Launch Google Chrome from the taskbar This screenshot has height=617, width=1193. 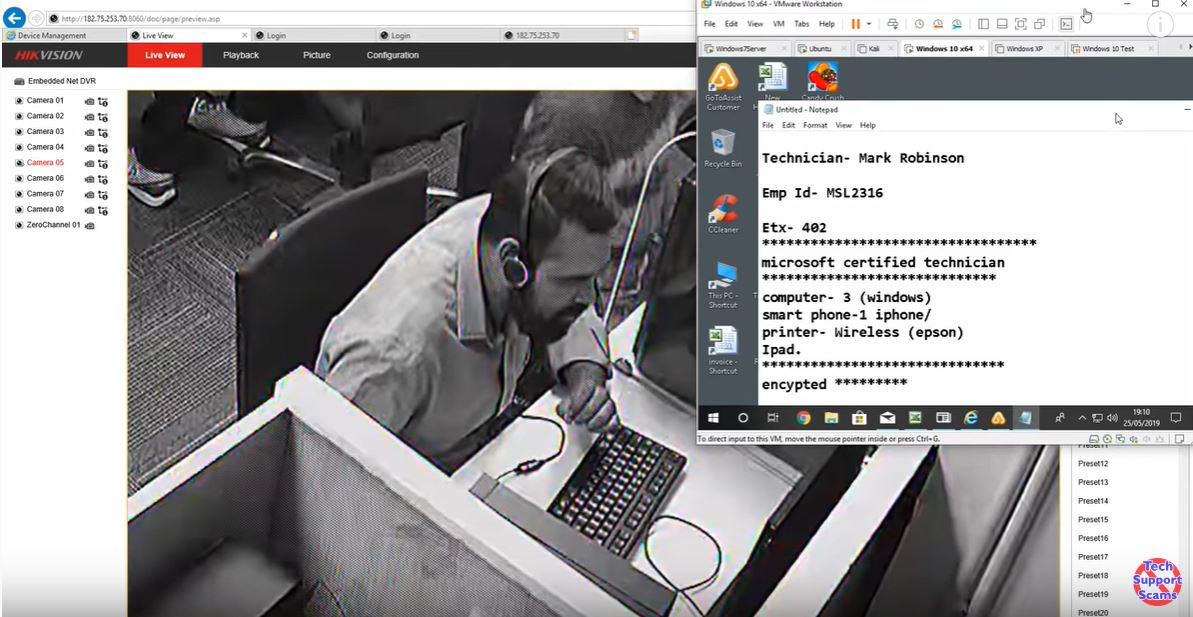(802, 418)
